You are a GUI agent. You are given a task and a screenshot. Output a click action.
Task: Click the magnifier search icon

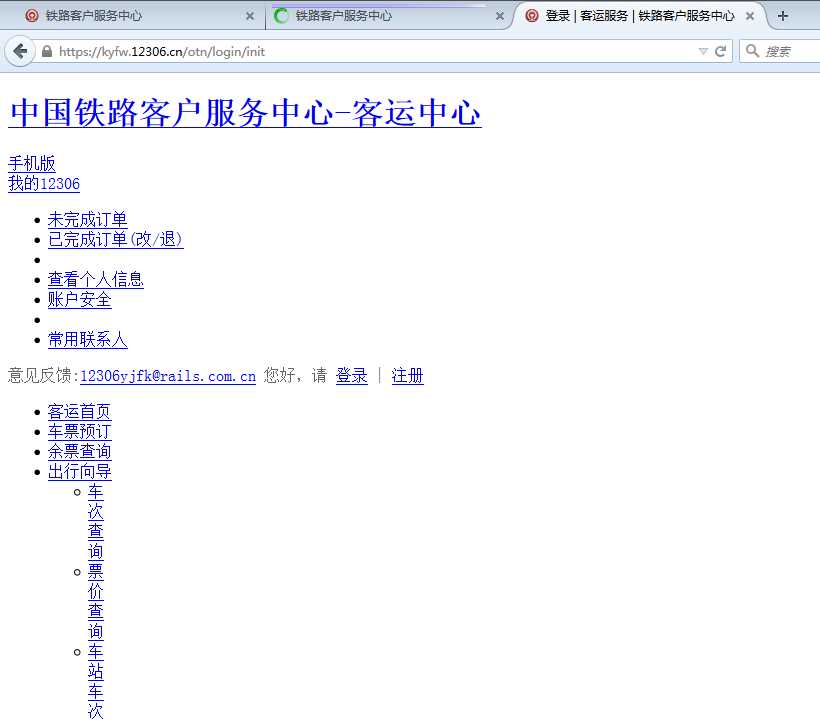click(752, 51)
